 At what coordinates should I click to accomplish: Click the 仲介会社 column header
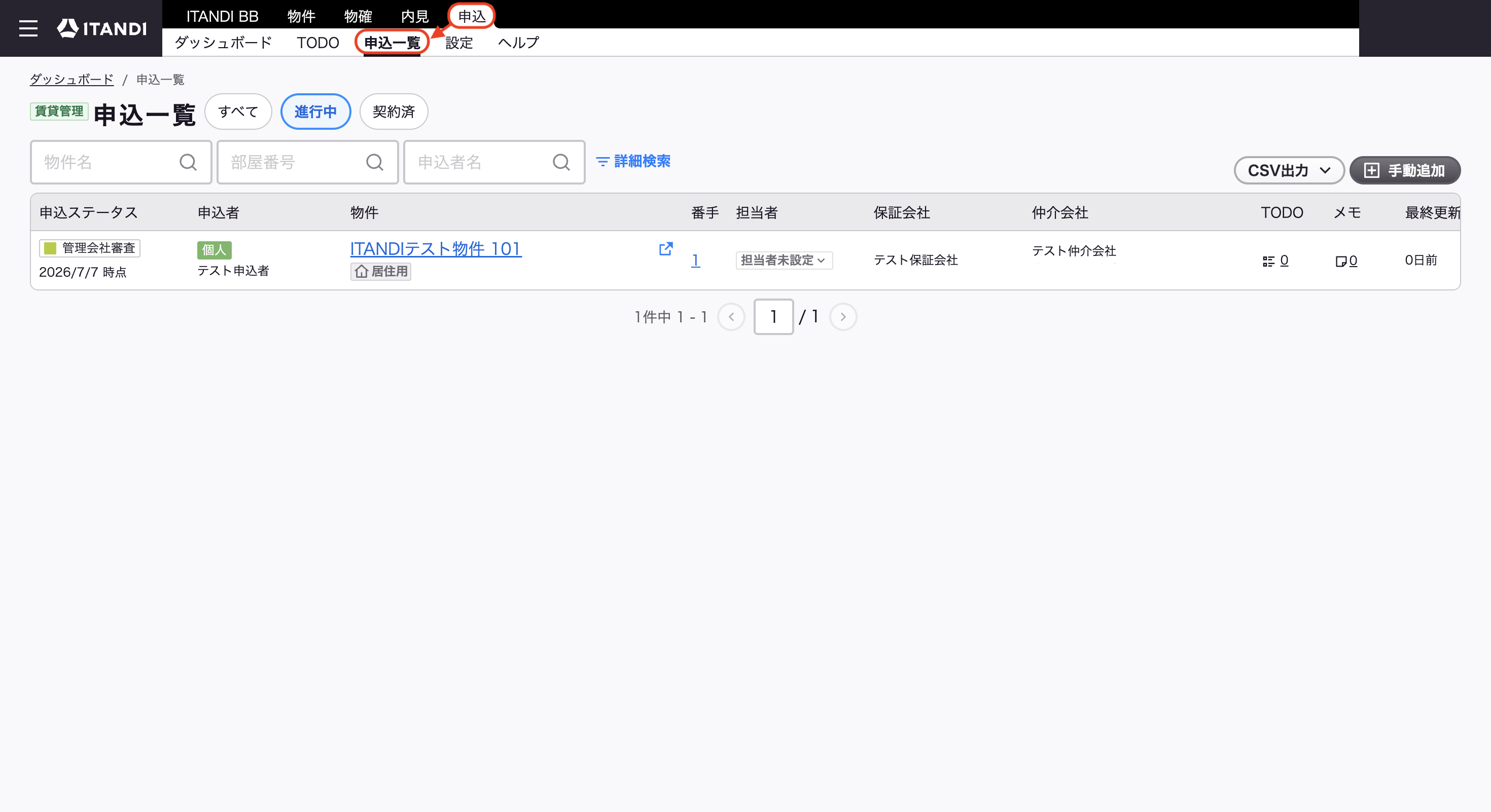(1060, 213)
